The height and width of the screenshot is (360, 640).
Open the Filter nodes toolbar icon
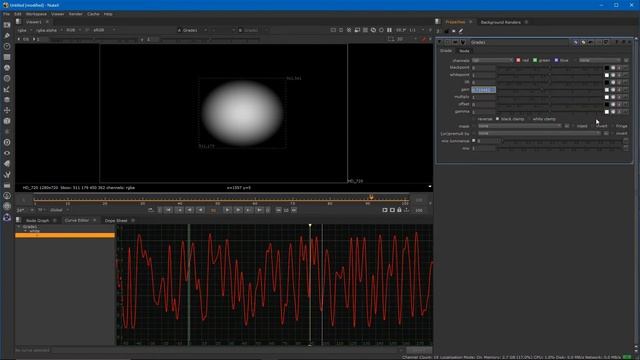(7, 78)
